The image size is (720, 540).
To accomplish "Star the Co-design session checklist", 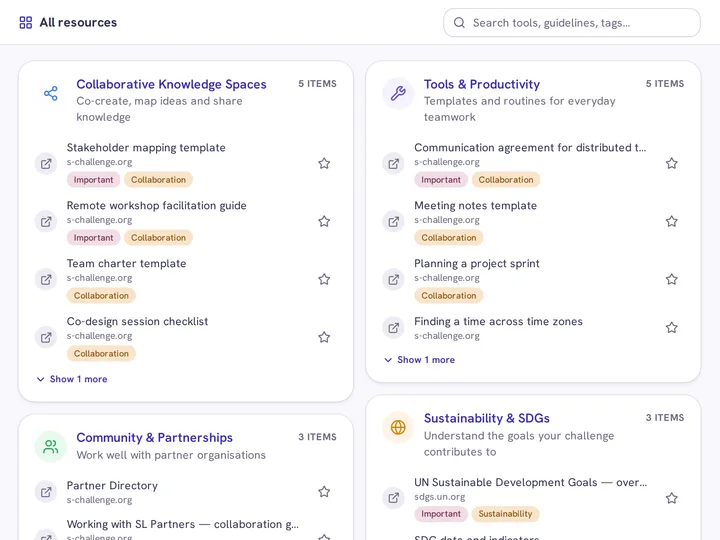I will [324, 337].
